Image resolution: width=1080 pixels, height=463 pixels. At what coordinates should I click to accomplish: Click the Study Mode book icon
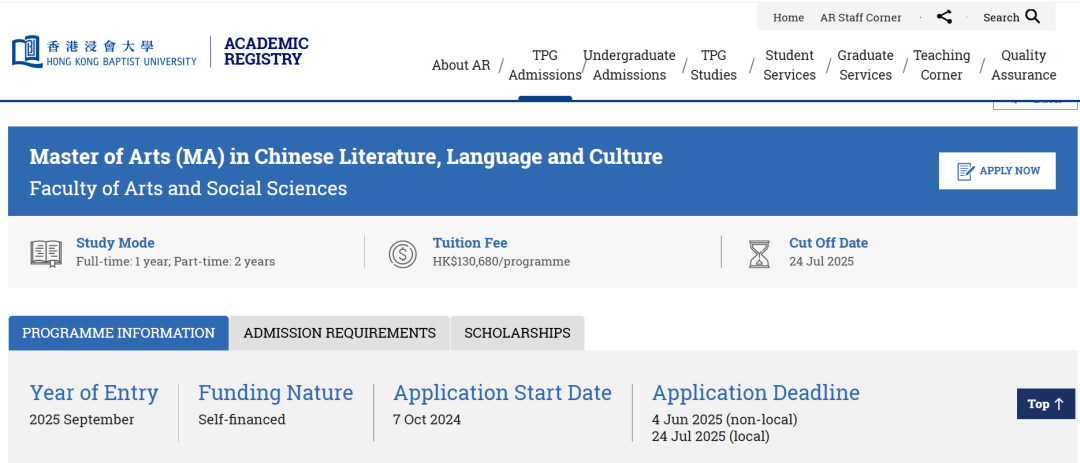[x=46, y=253]
